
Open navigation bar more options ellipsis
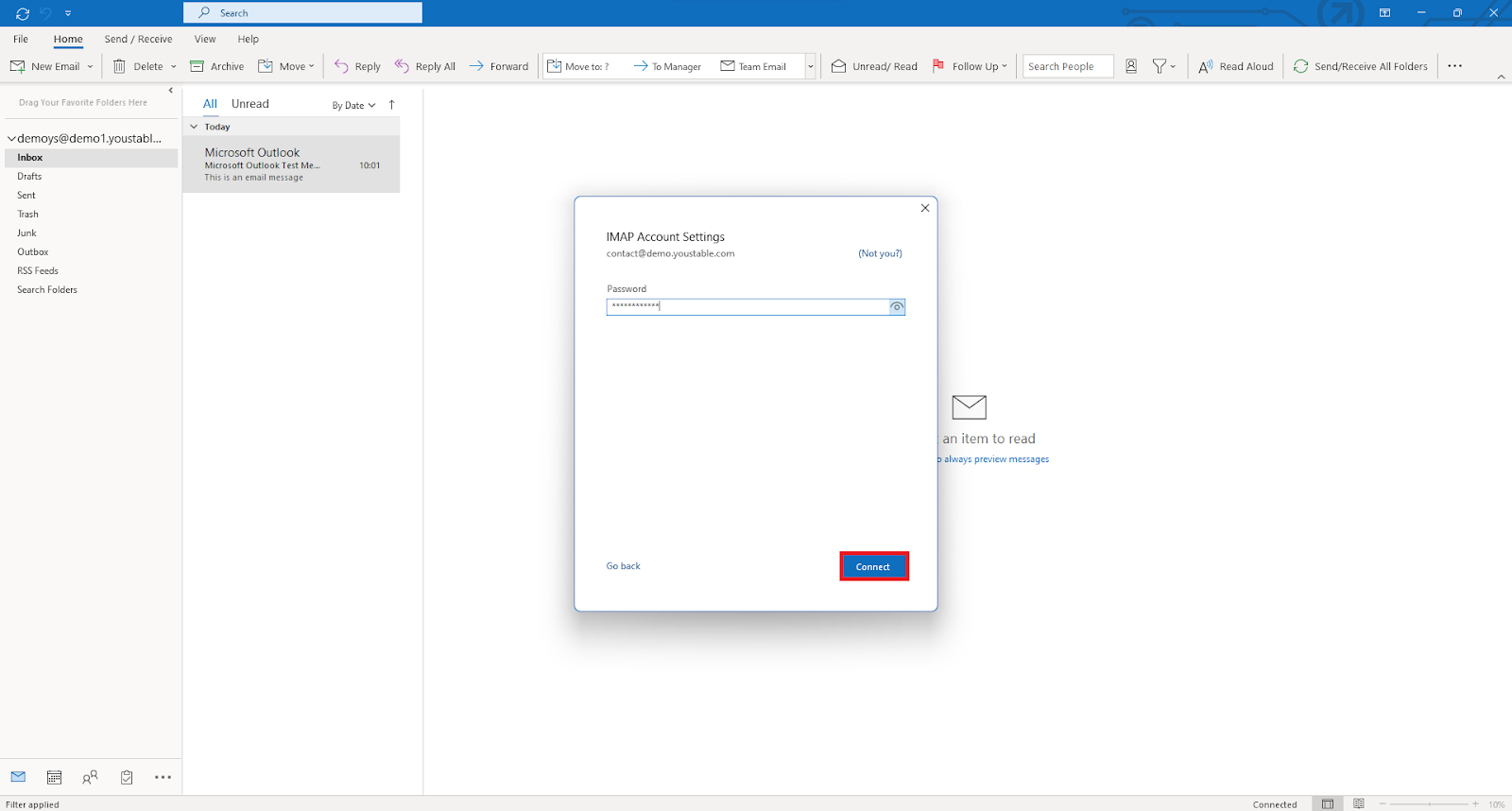pyautogui.click(x=163, y=777)
